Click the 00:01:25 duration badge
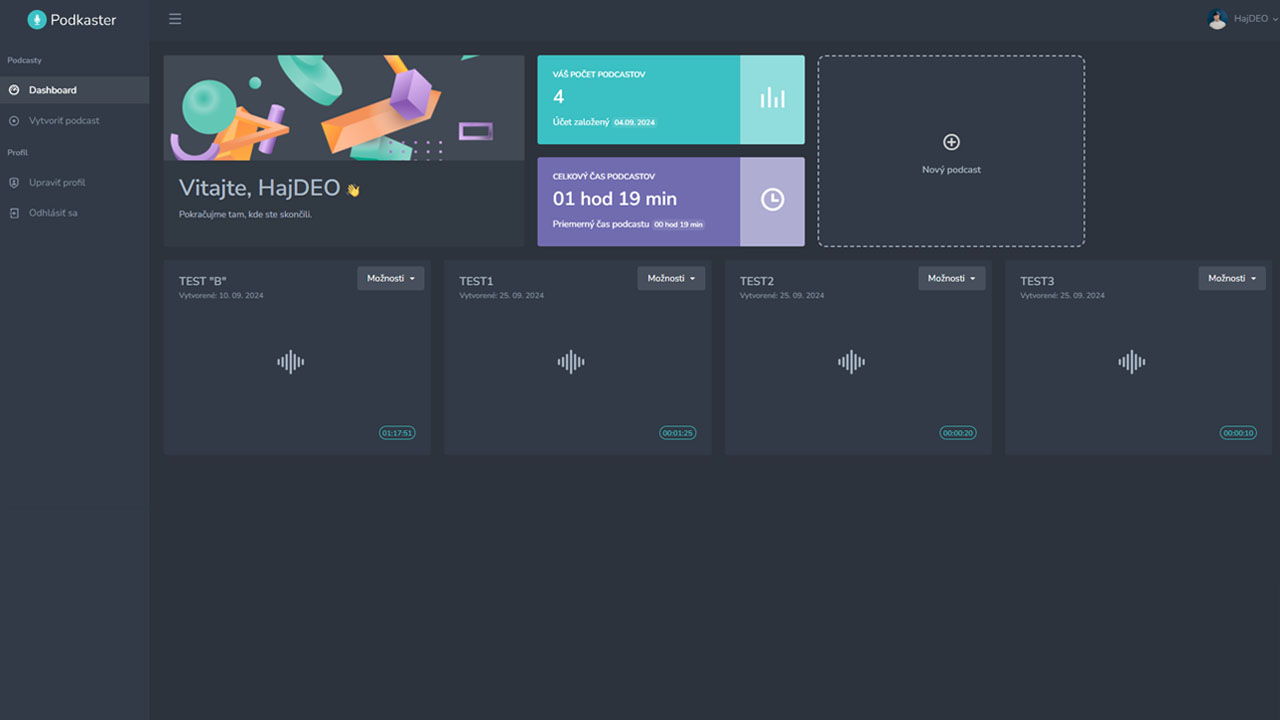This screenshot has height=720, width=1280. (677, 433)
